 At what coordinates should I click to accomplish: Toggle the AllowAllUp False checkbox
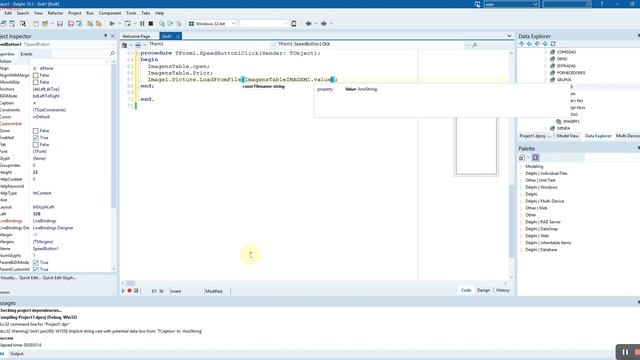(36, 82)
